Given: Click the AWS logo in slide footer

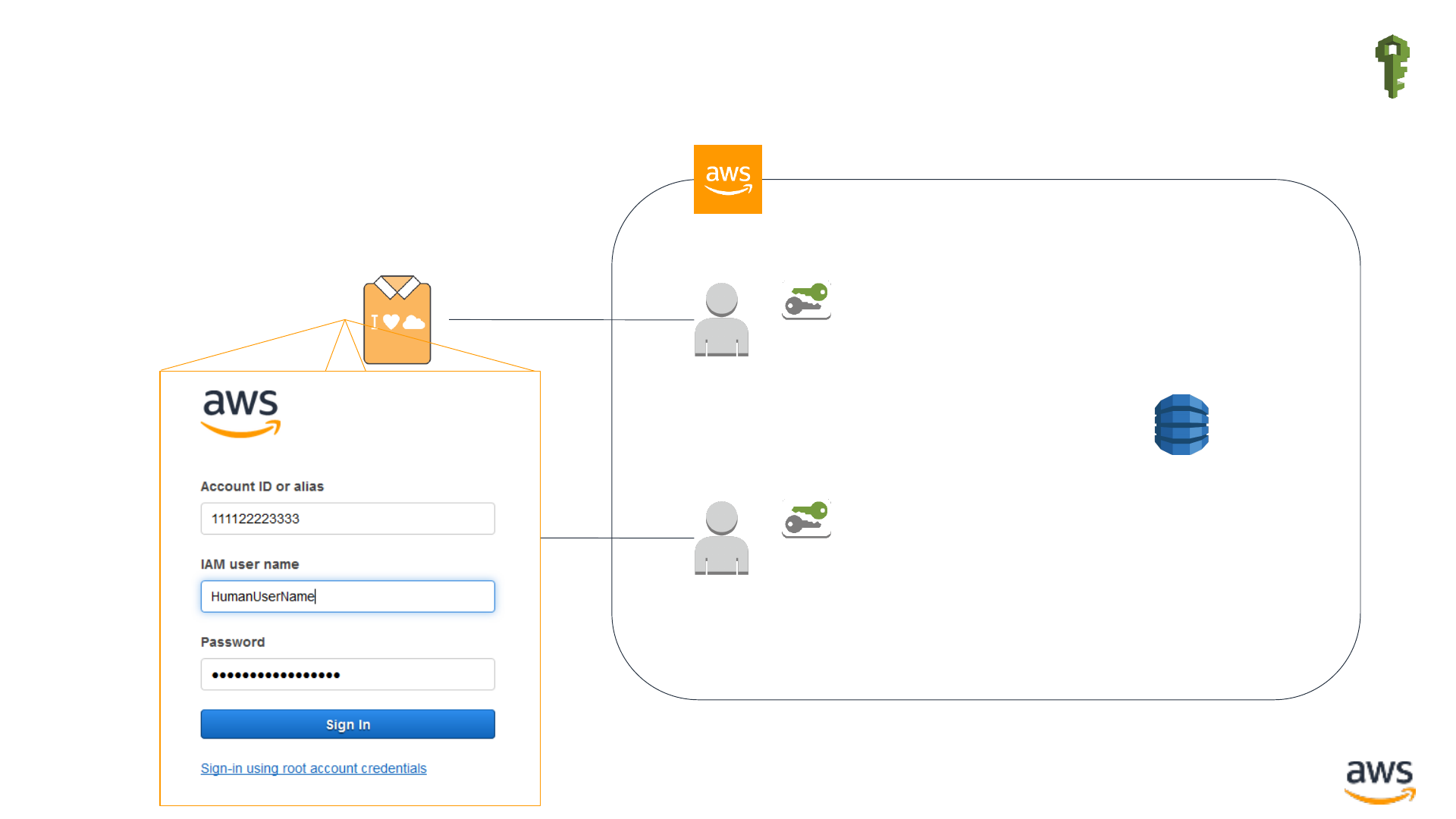Looking at the screenshot, I should point(1379,782).
